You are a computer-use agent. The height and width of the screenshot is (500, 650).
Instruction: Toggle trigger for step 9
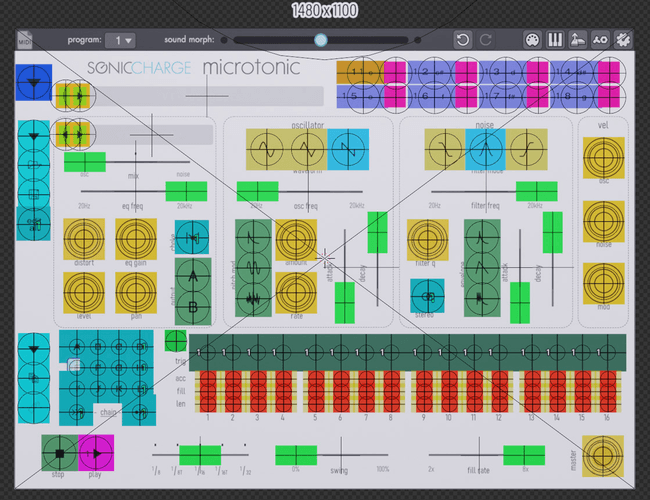pos(424,352)
